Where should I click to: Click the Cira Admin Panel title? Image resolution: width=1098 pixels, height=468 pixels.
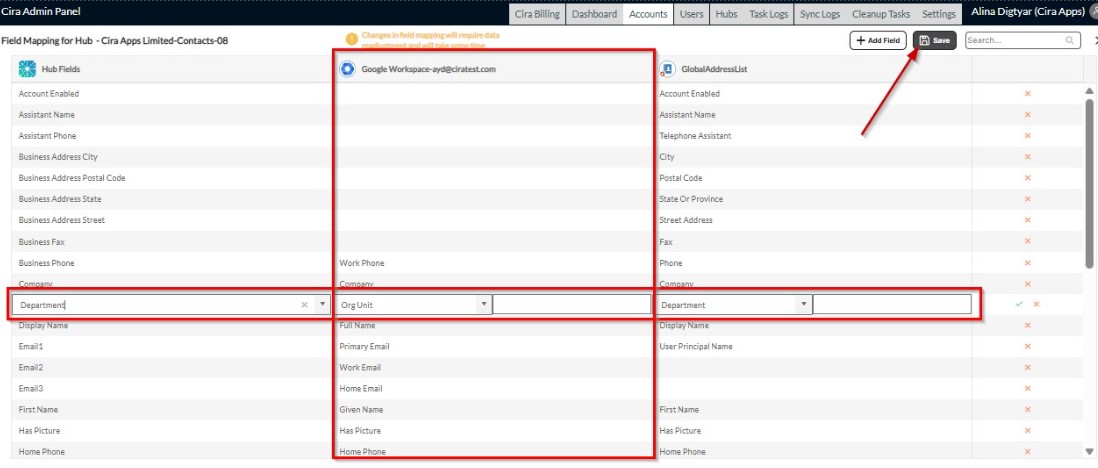tap(41, 11)
